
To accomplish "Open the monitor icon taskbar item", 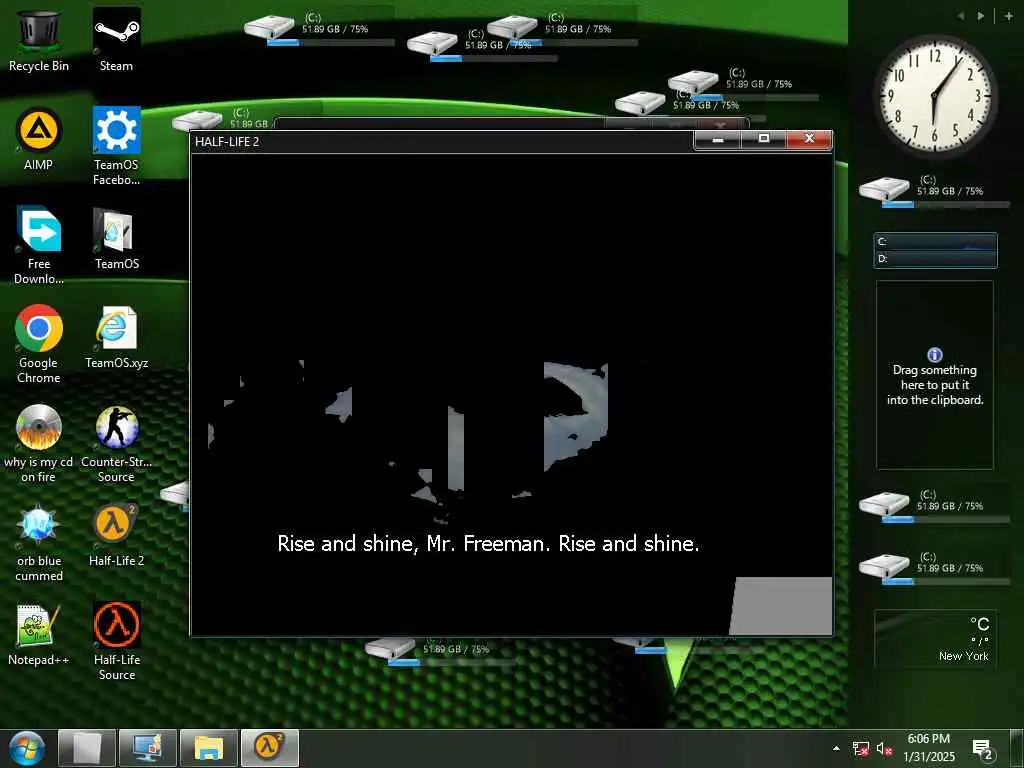I will (x=148, y=748).
